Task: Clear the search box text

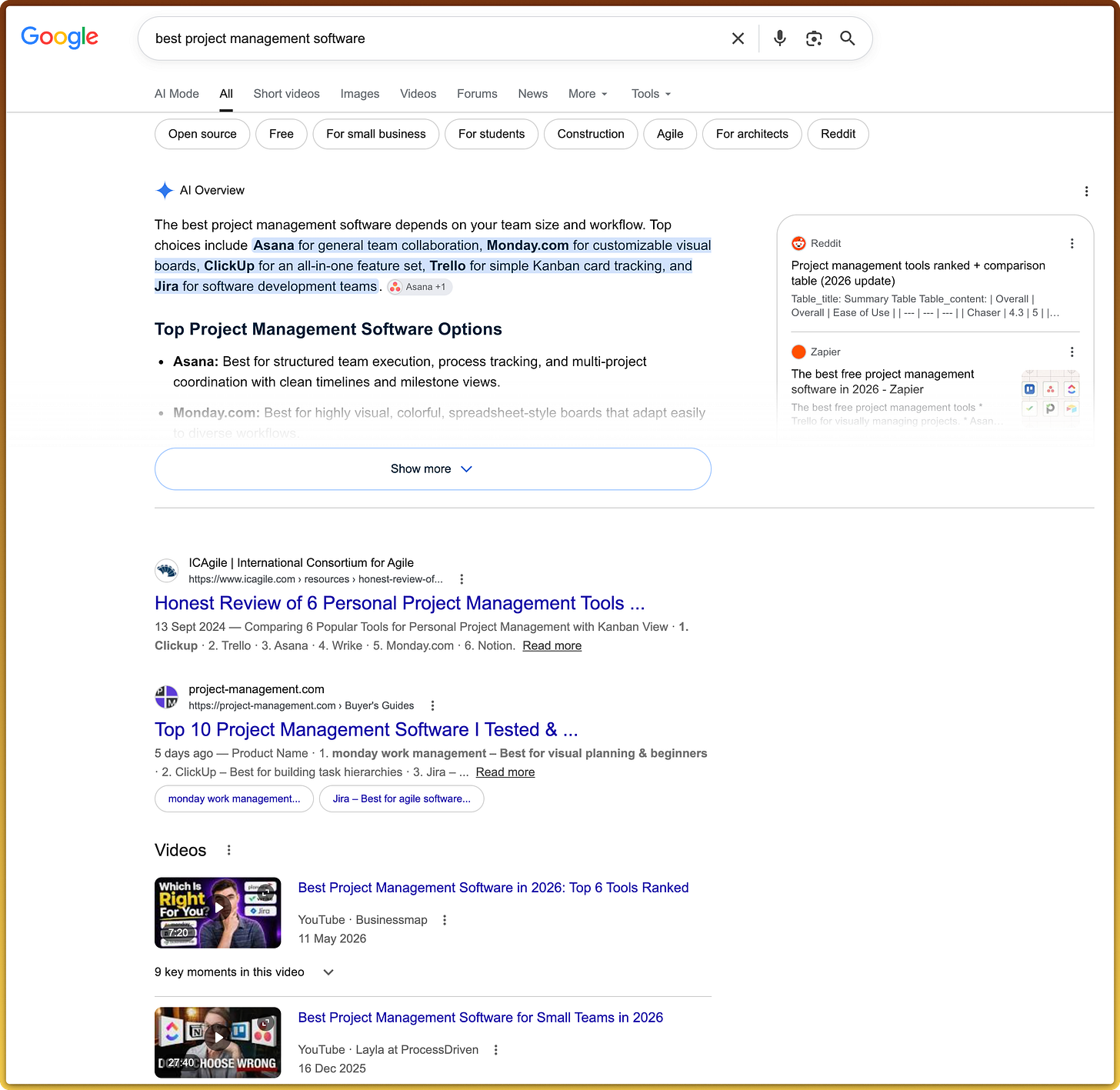Action: (x=738, y=38)
